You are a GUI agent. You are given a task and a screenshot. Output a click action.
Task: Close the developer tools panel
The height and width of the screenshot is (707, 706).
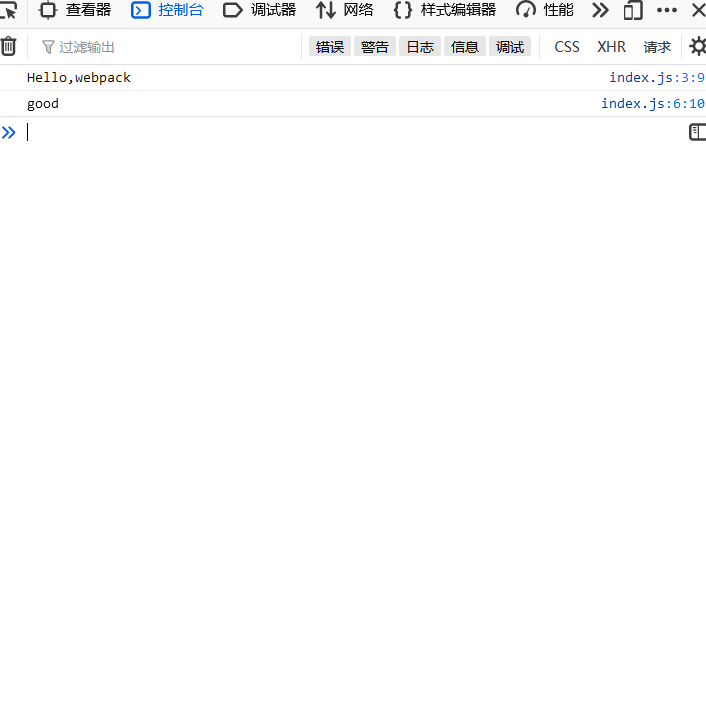pos(698,10)
